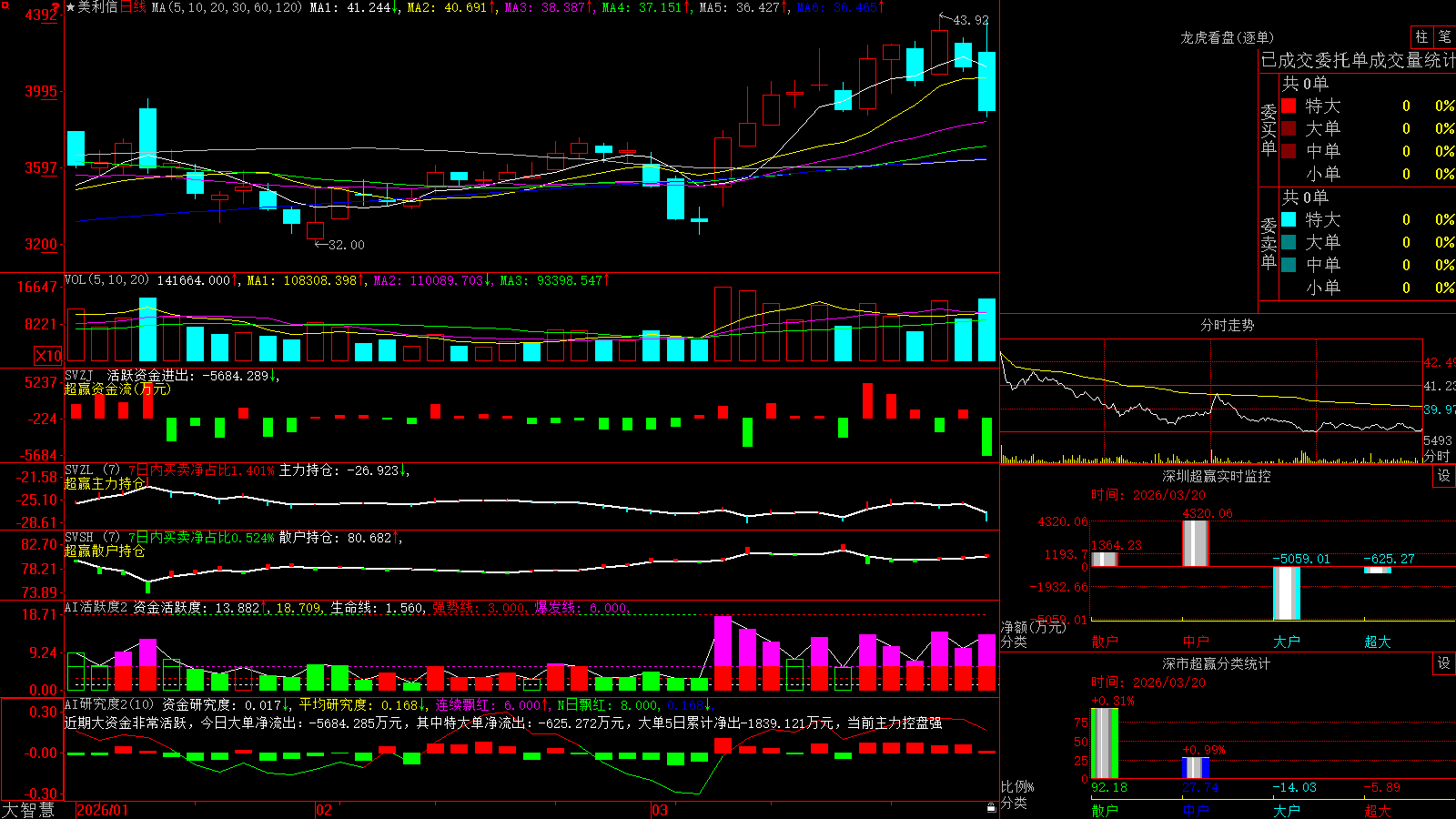Click the 大智慧 logo at bottom-left
This screenshot has width=1456, height=819.
[28, 810]
